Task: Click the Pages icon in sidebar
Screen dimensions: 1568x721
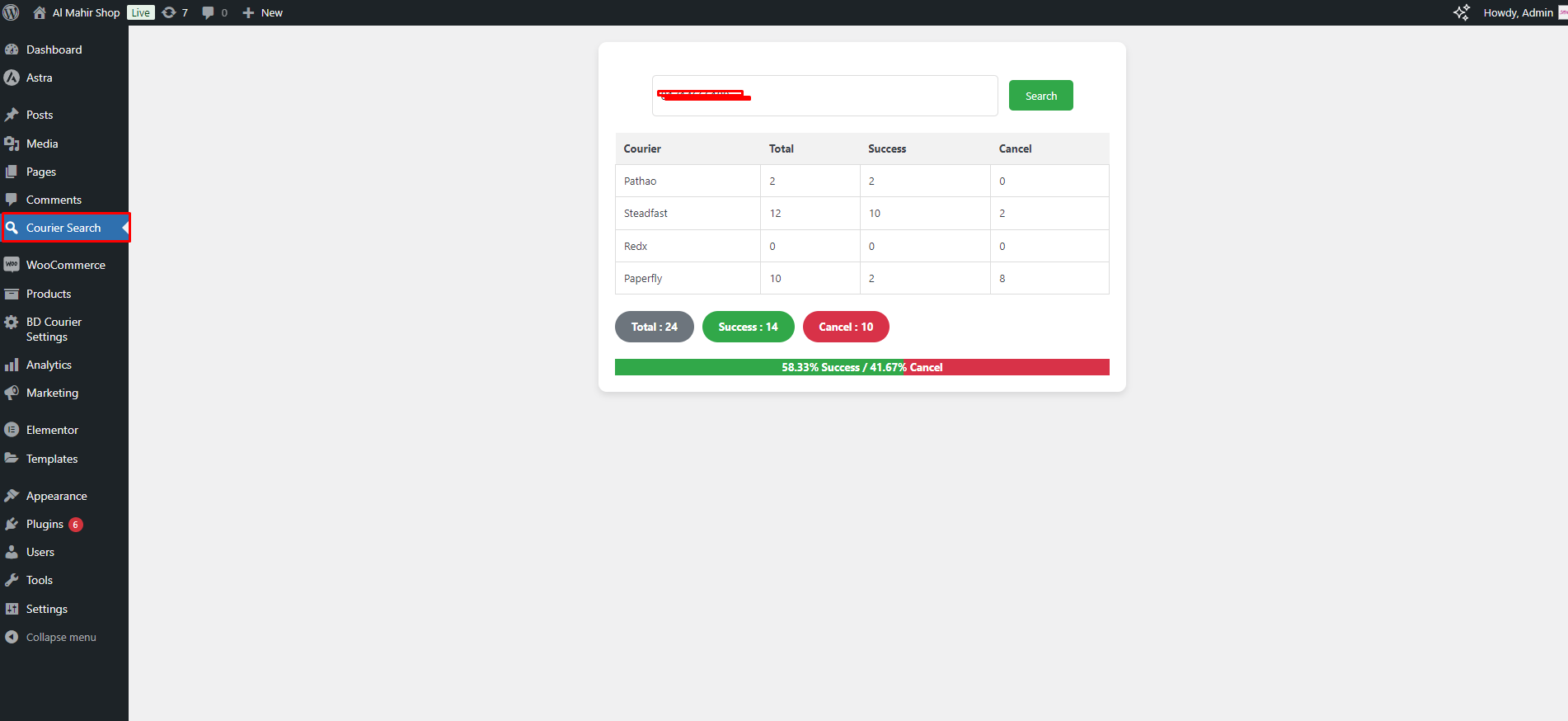Action: [12, 172]
